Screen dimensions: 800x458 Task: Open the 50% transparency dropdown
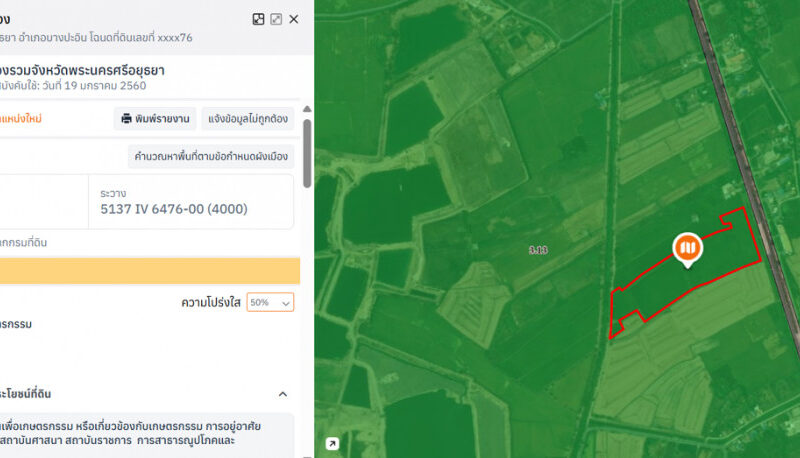coord(270,302)
